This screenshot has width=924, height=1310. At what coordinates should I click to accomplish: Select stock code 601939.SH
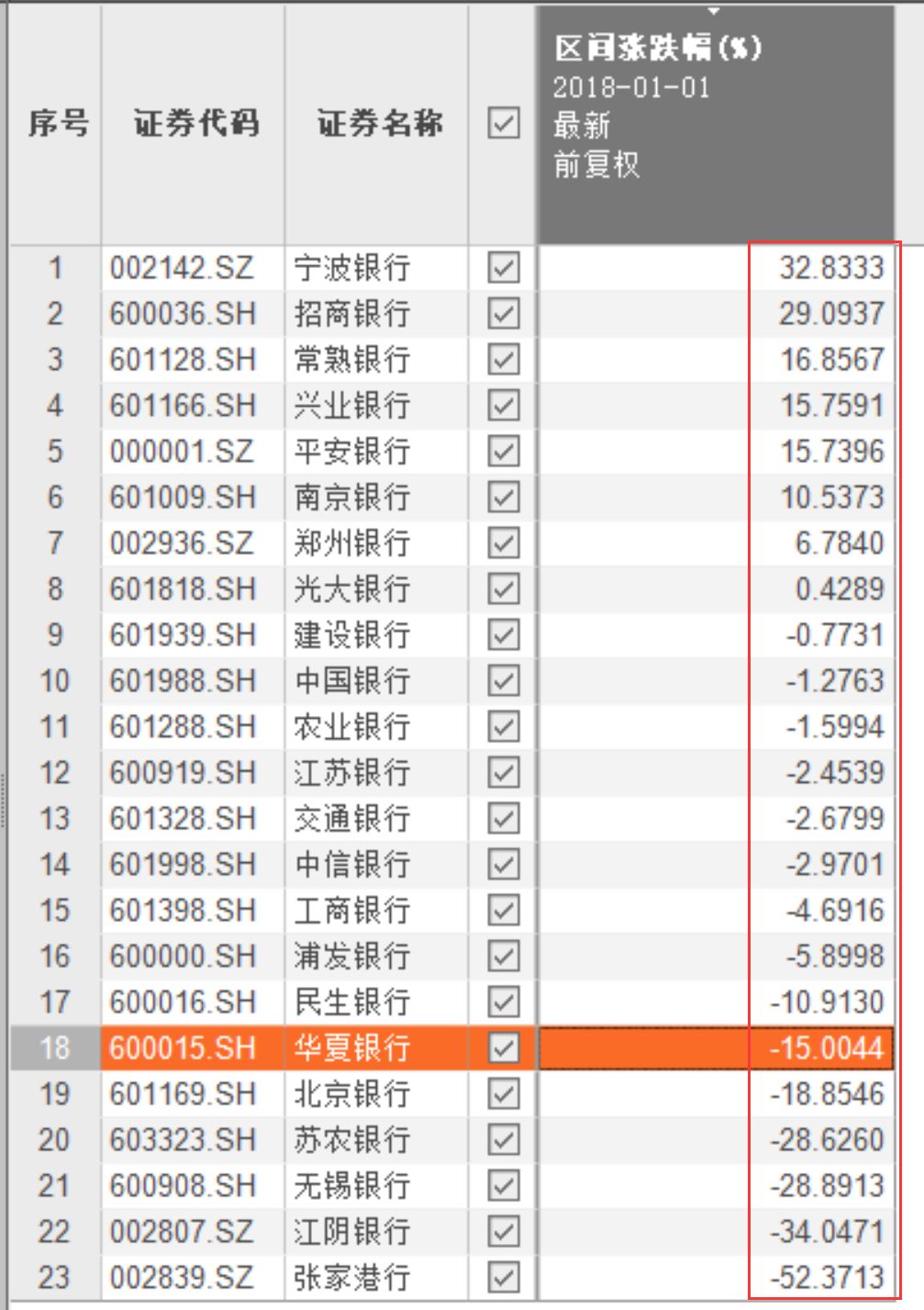tap(183, 635)
